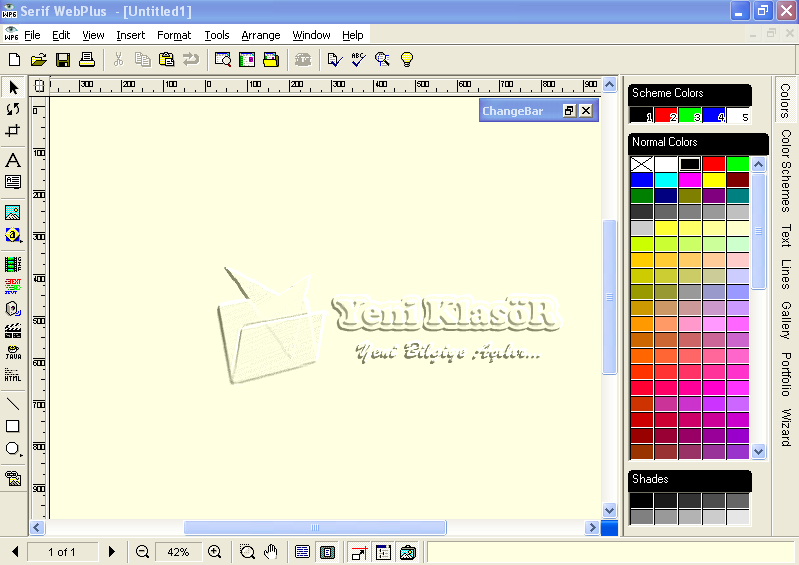Switch to the Color Schemes tab
Image resolution: width=799 pixels, height=565 pixels.
(786, 170)
